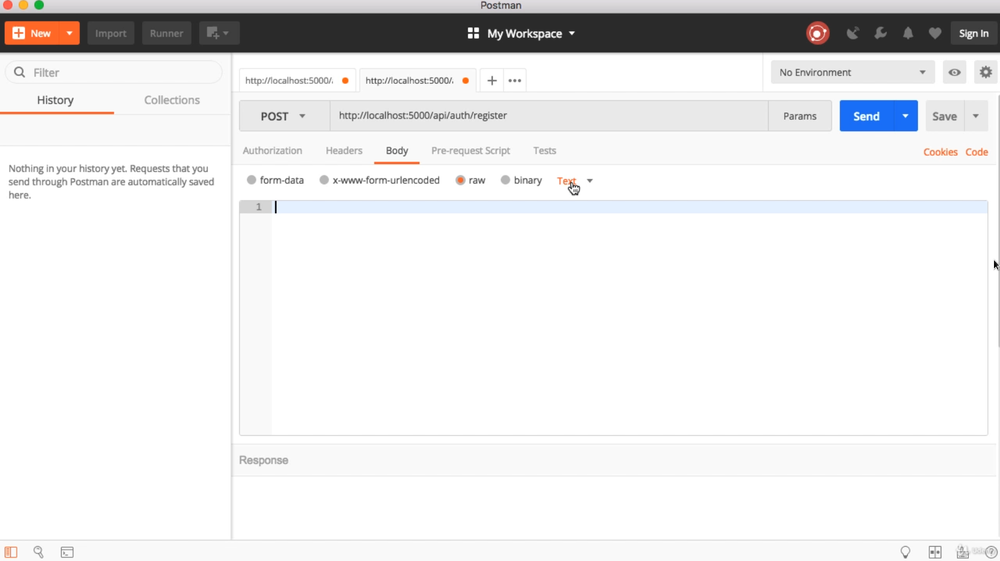The height and width of the screenshot is (561, 1000).
Task: Switch to the Body tab
Action: point(397,151)
